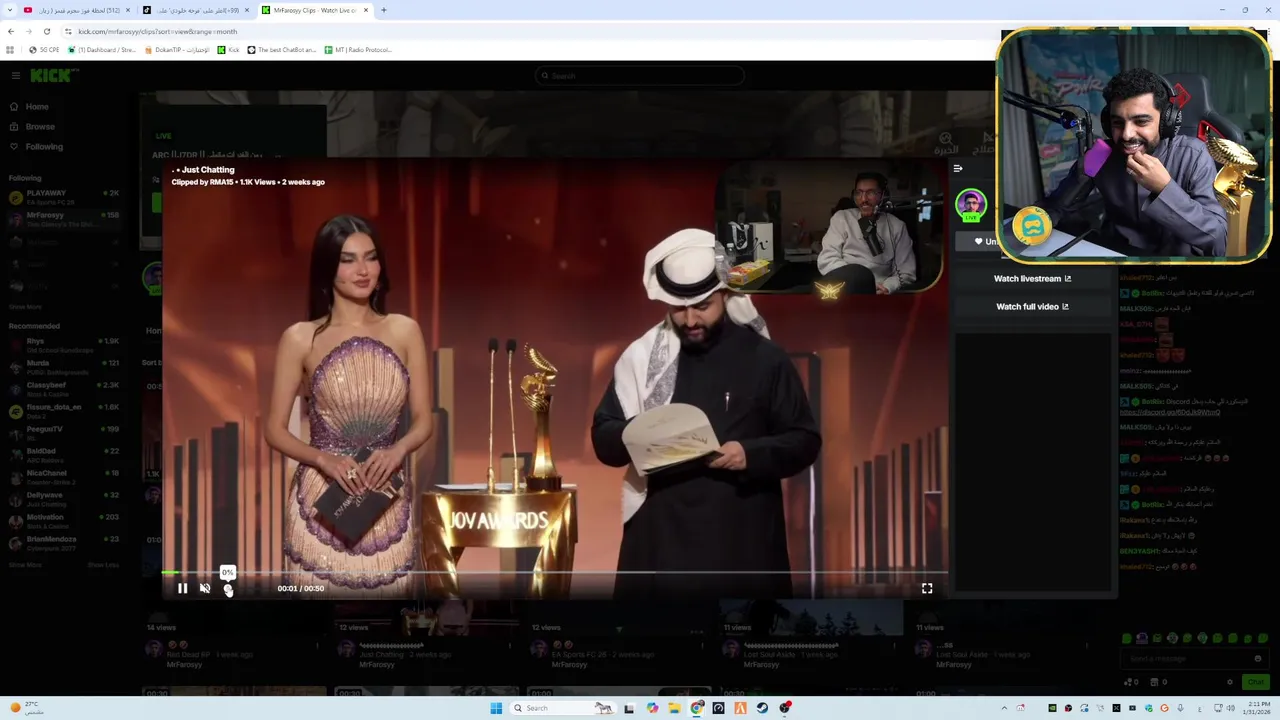This screenshot has width=1280, height=720.
Task: Open Murda recommended channel
Action: point(64,367)
